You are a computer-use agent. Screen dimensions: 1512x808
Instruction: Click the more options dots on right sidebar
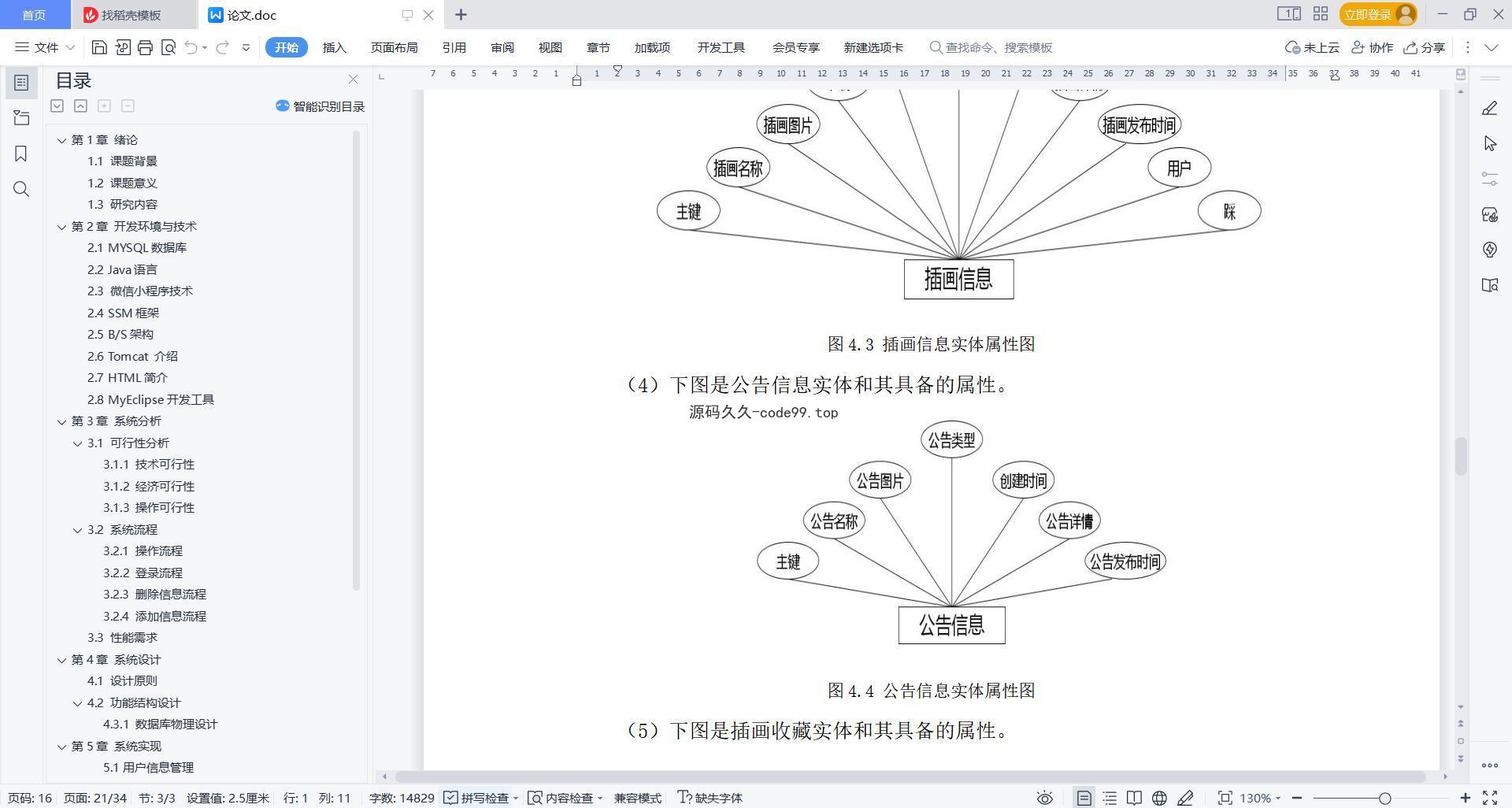click(x=1489, y=765)
